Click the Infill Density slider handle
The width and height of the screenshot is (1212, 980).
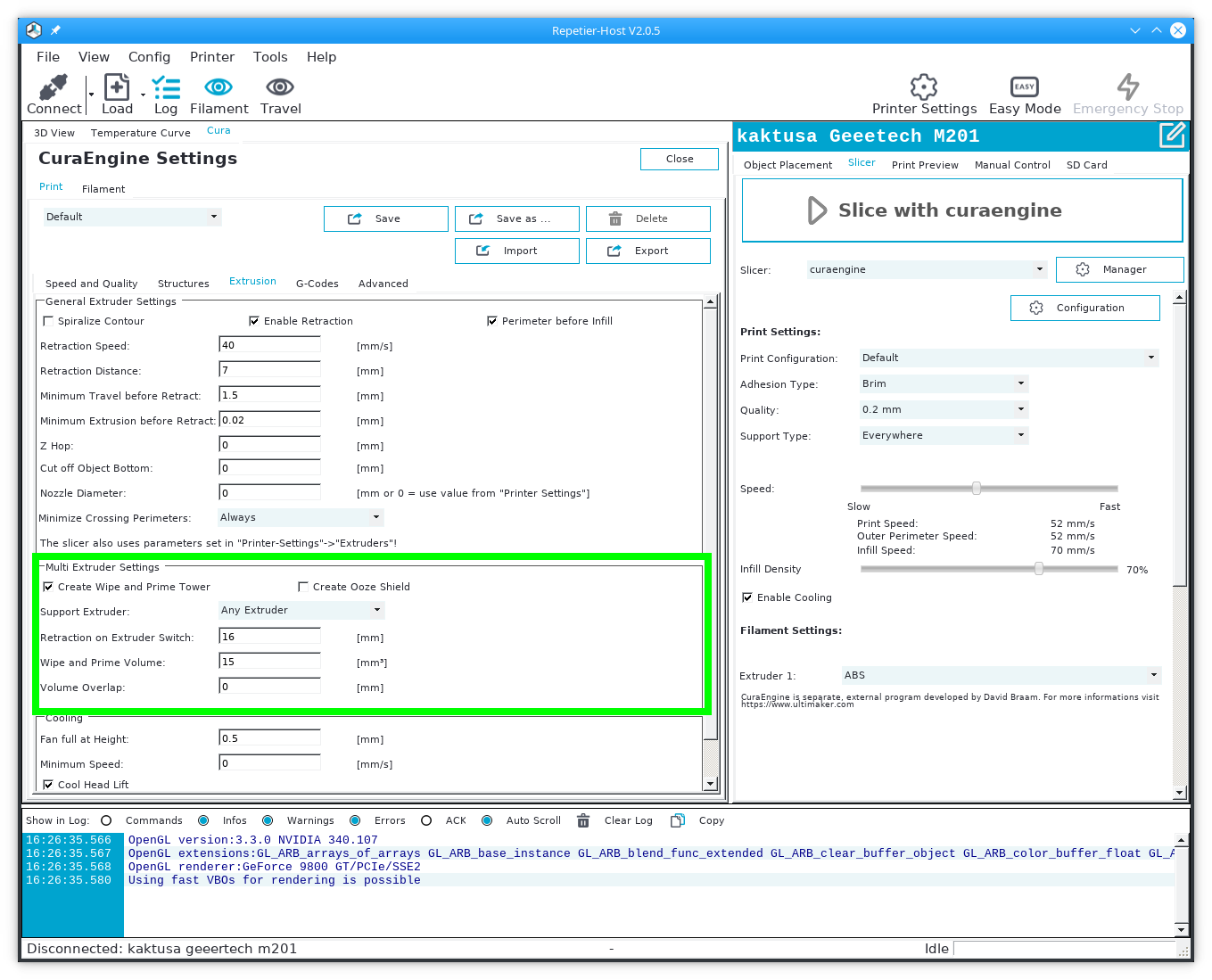(1039, 569)
